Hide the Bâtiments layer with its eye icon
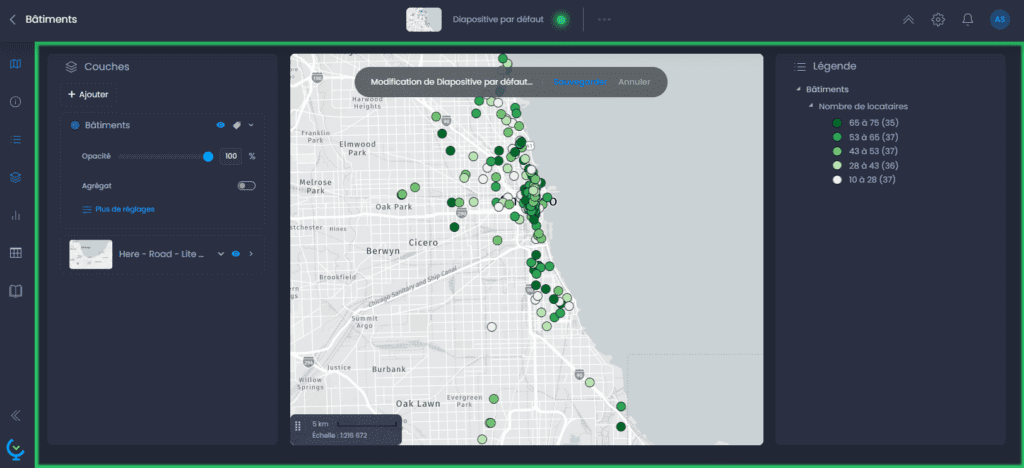1024x468 pixels. click(x=221, y=125)
